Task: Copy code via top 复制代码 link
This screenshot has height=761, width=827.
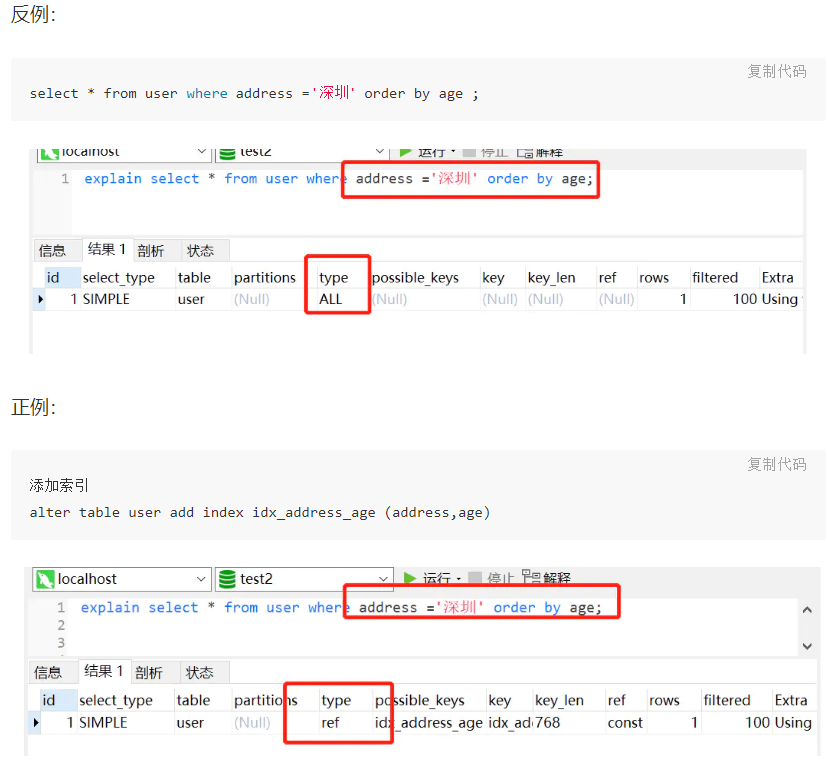Action: [x=776, y=71]
